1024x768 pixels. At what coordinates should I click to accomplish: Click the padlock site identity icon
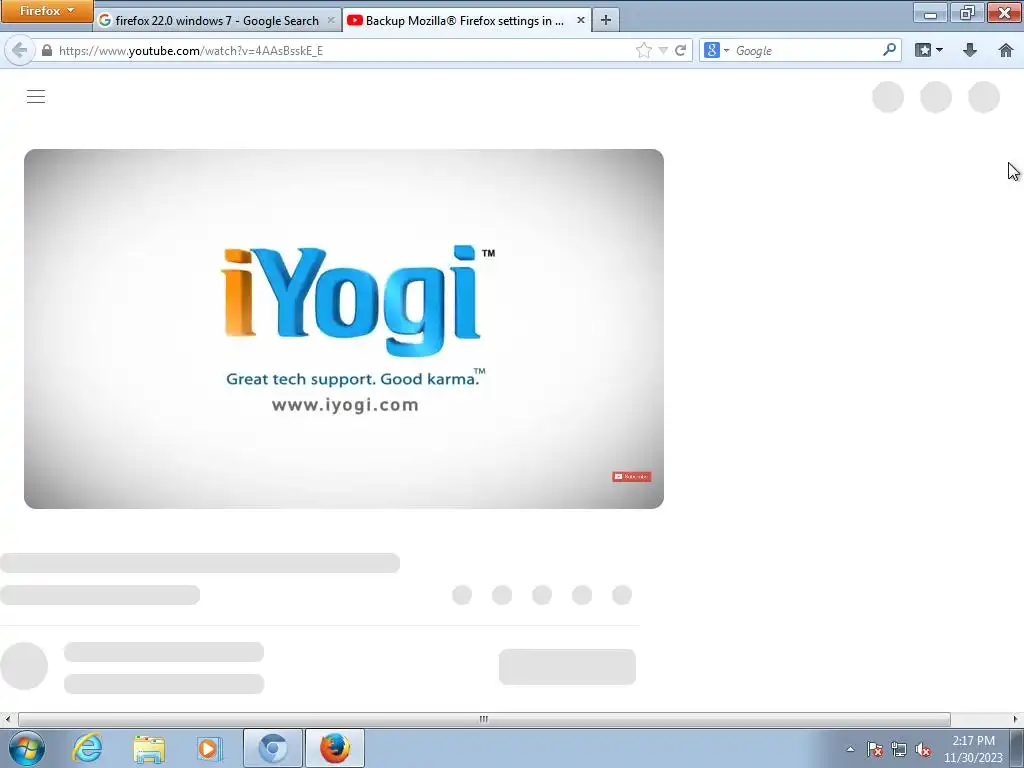[47, 50]
